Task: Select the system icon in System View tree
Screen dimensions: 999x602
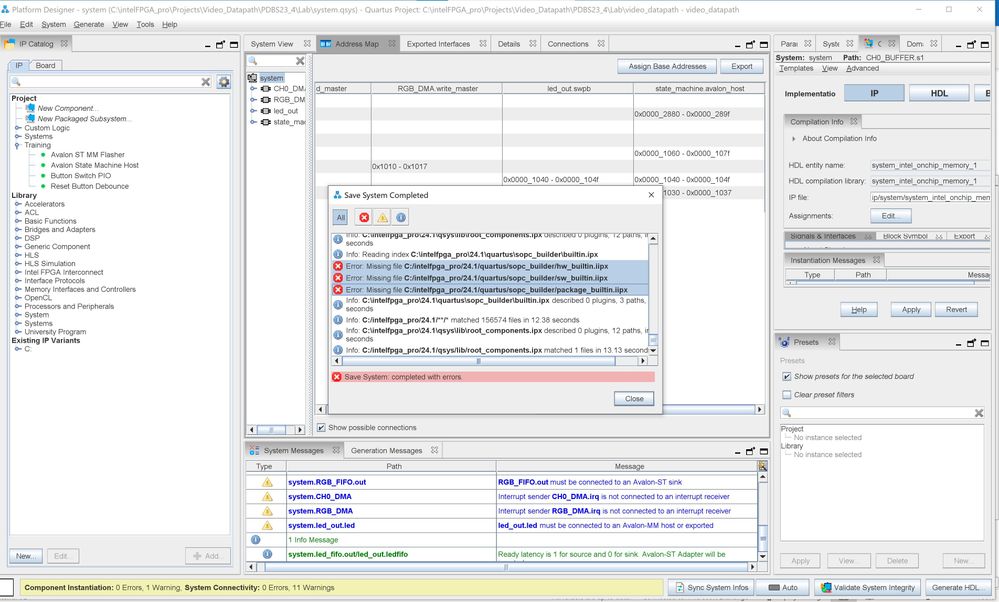Action: [253, 78]
